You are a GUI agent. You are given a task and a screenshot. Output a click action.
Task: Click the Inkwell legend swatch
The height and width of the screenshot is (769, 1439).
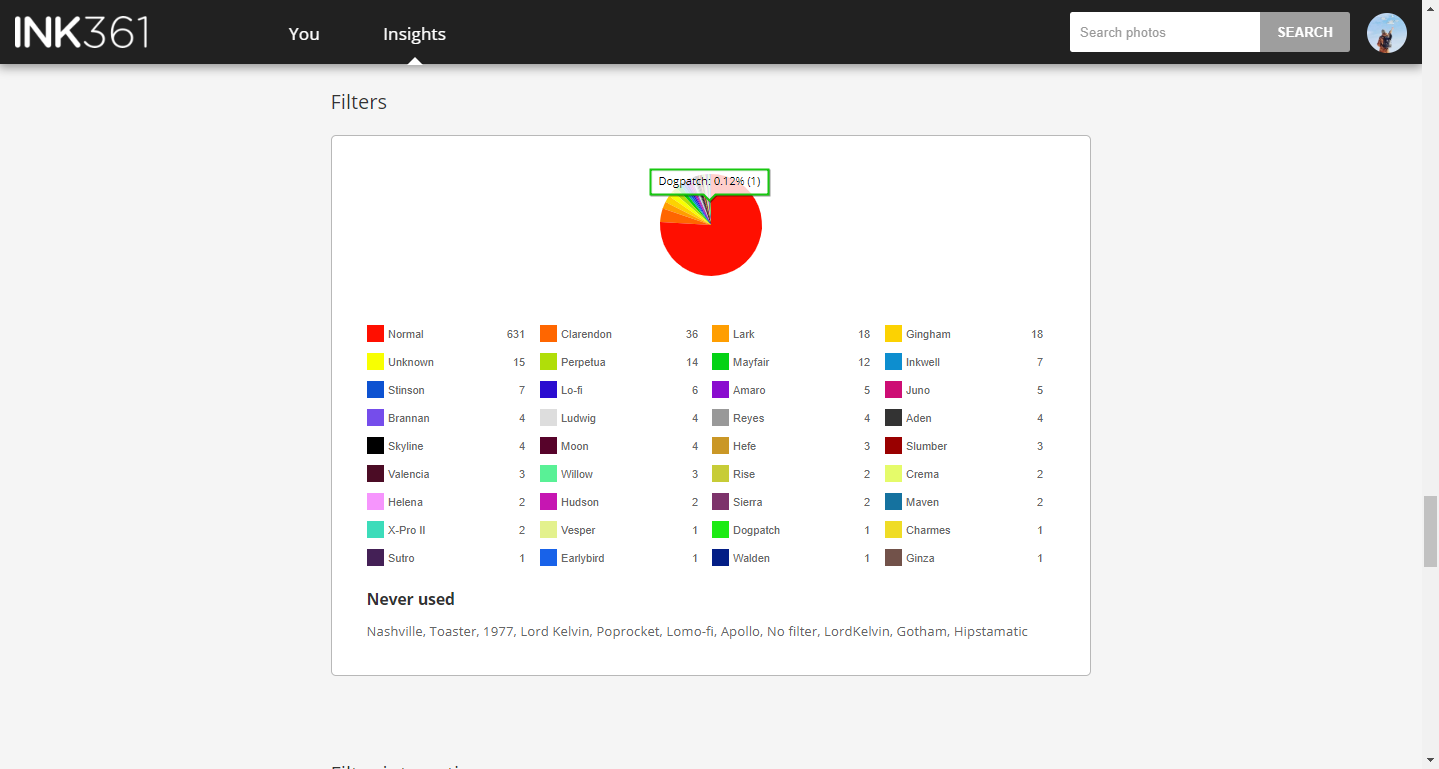(x=893, y=362)
